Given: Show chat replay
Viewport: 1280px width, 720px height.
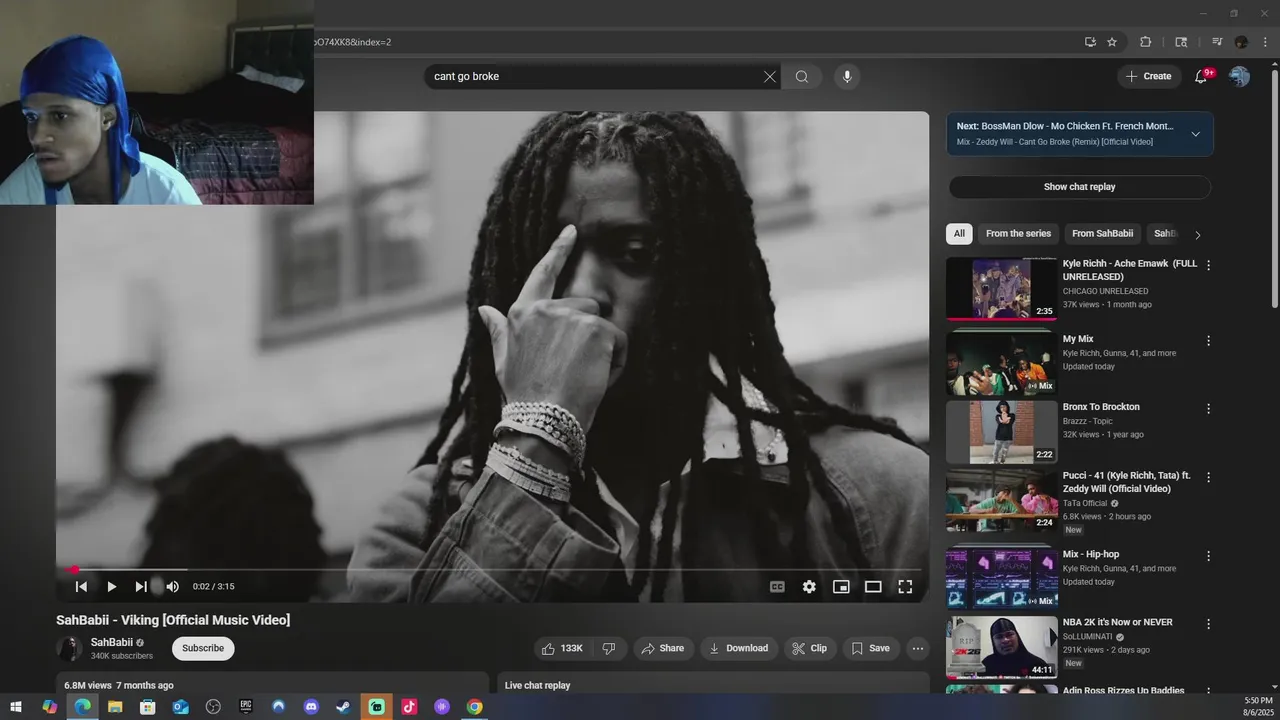Looking at the screenshot, I should point(1079,187).
